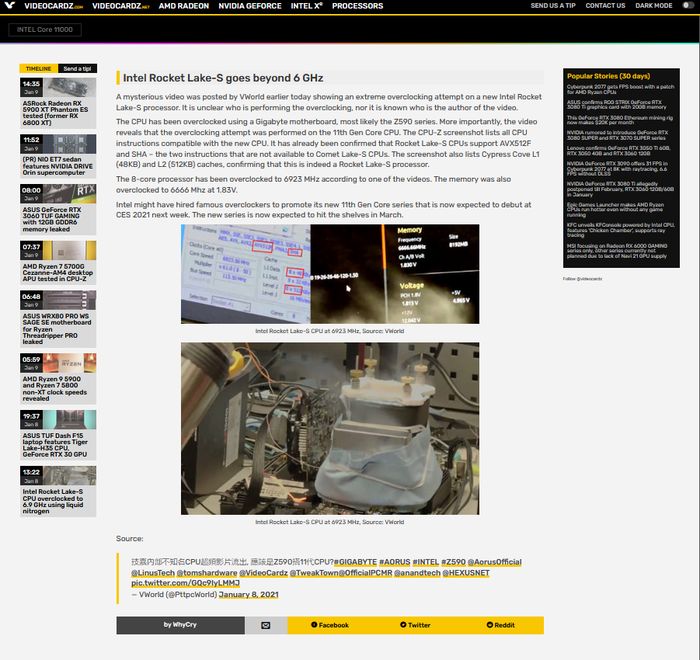Click Popular Stories (30 days) heading

coord(608,76)
